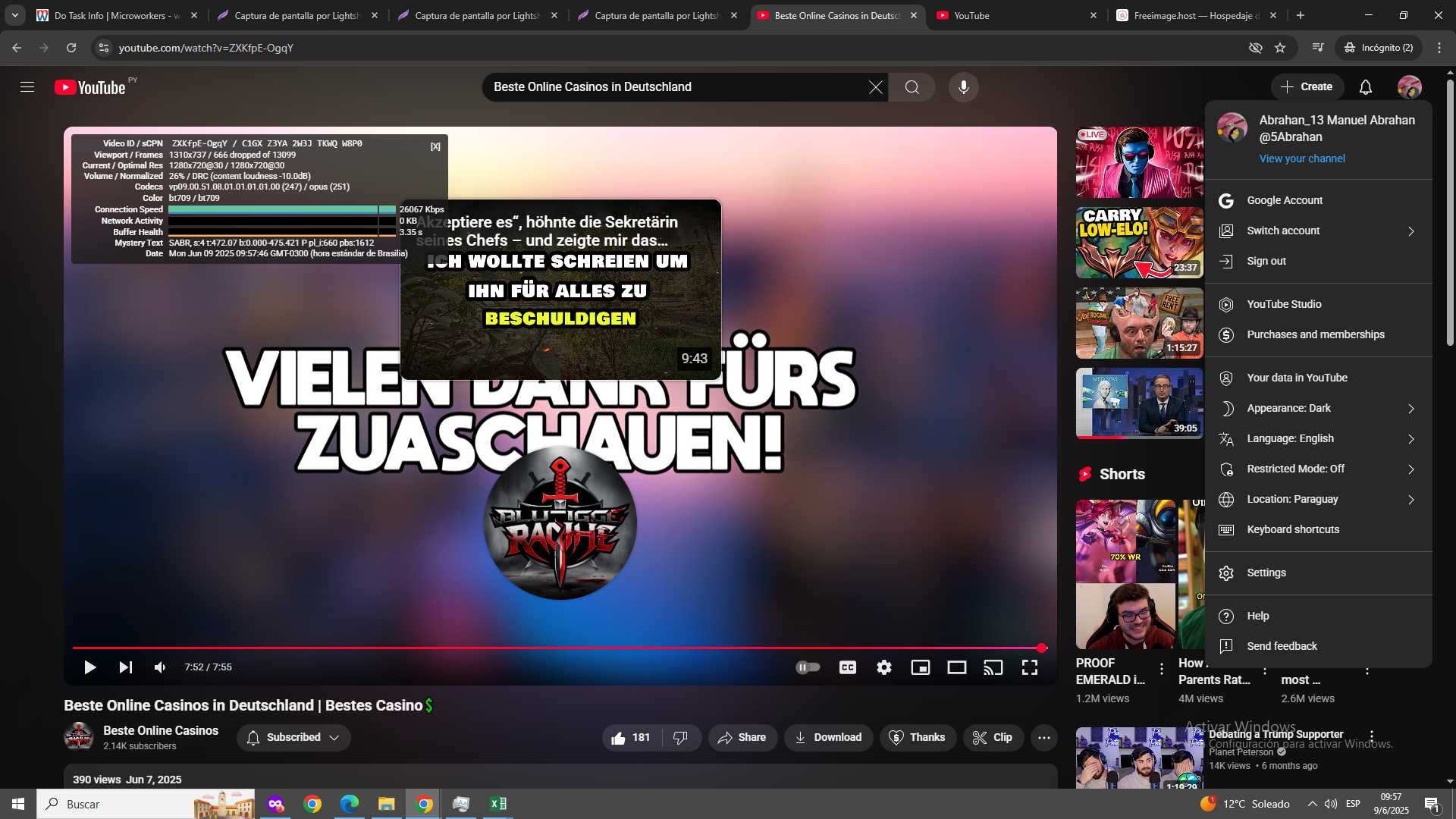The height and width of the screenshot is (819, 1456).
Task: Click the Beste Online Casinos channel avatar
Action: [x=79, y=737]
